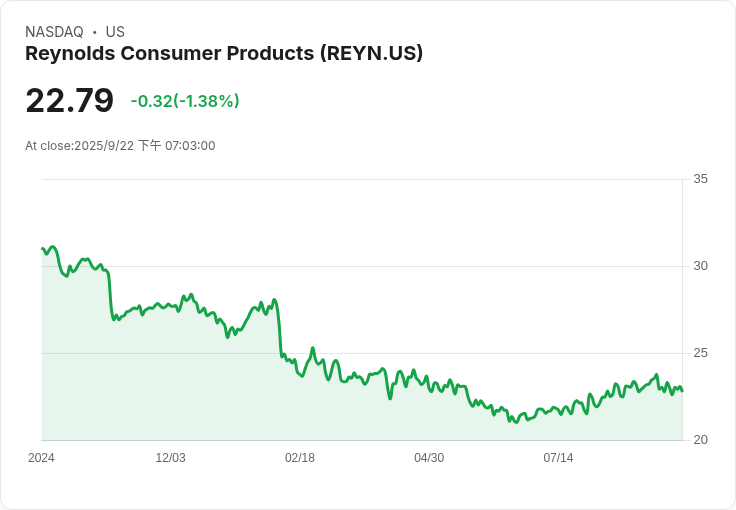The width and height of the screenshot is (736, 510).
Task: Select the 2024 x-axis date label
Action: click(41, 458)
